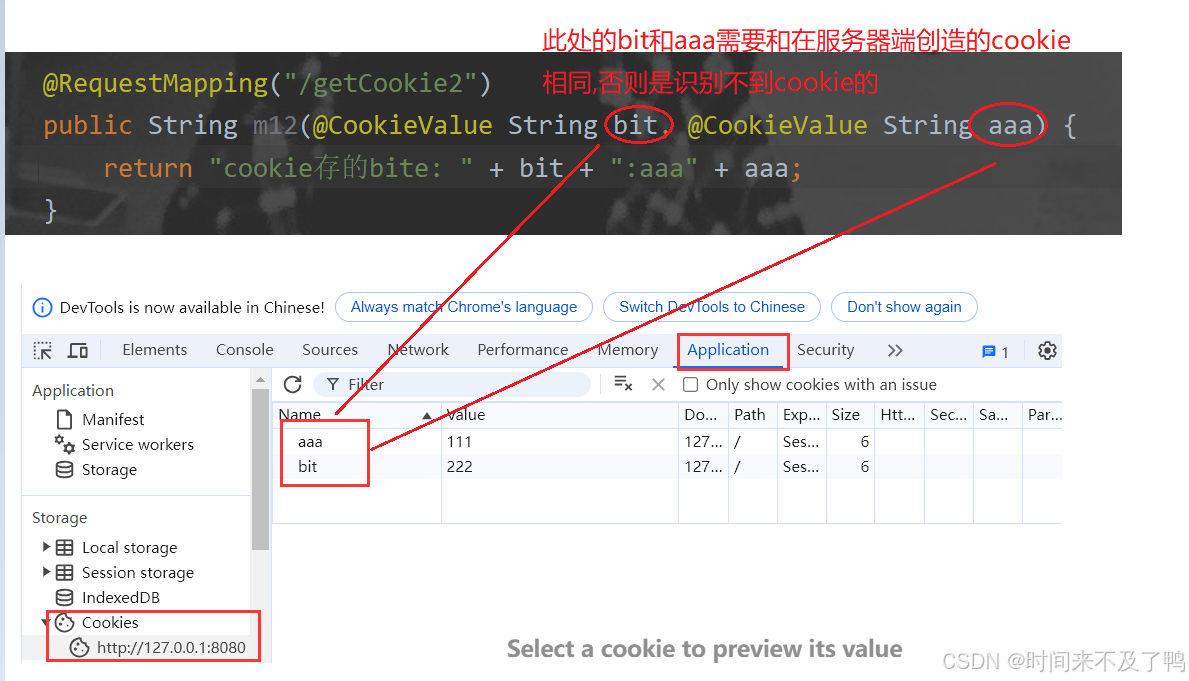This screenshot has height=681, width=1189.
Task: Click the value 111 cell
Action: (x=560, y=441)
